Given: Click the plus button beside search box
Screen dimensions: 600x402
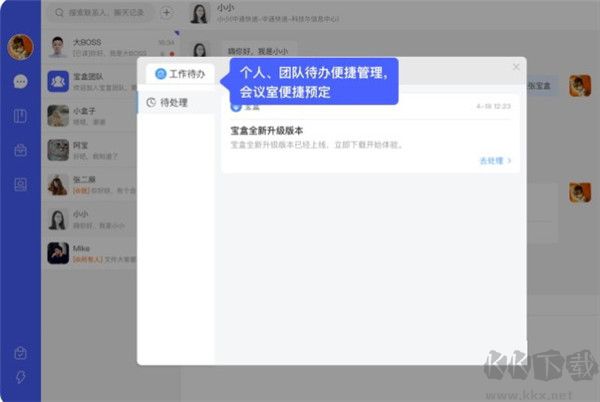Looking at the screenshot, I should point(166,14).
